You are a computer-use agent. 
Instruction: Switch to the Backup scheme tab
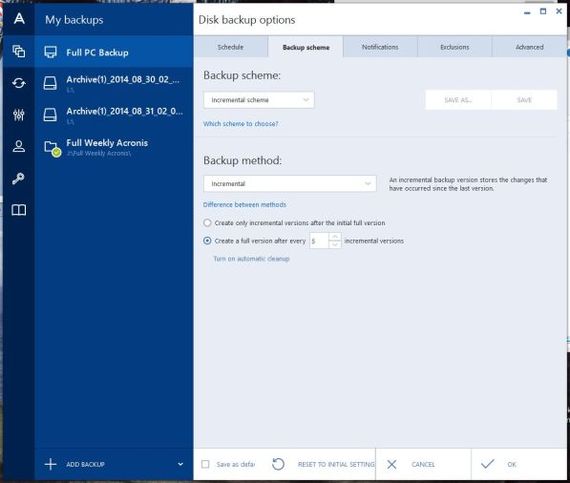pos(306,47)
